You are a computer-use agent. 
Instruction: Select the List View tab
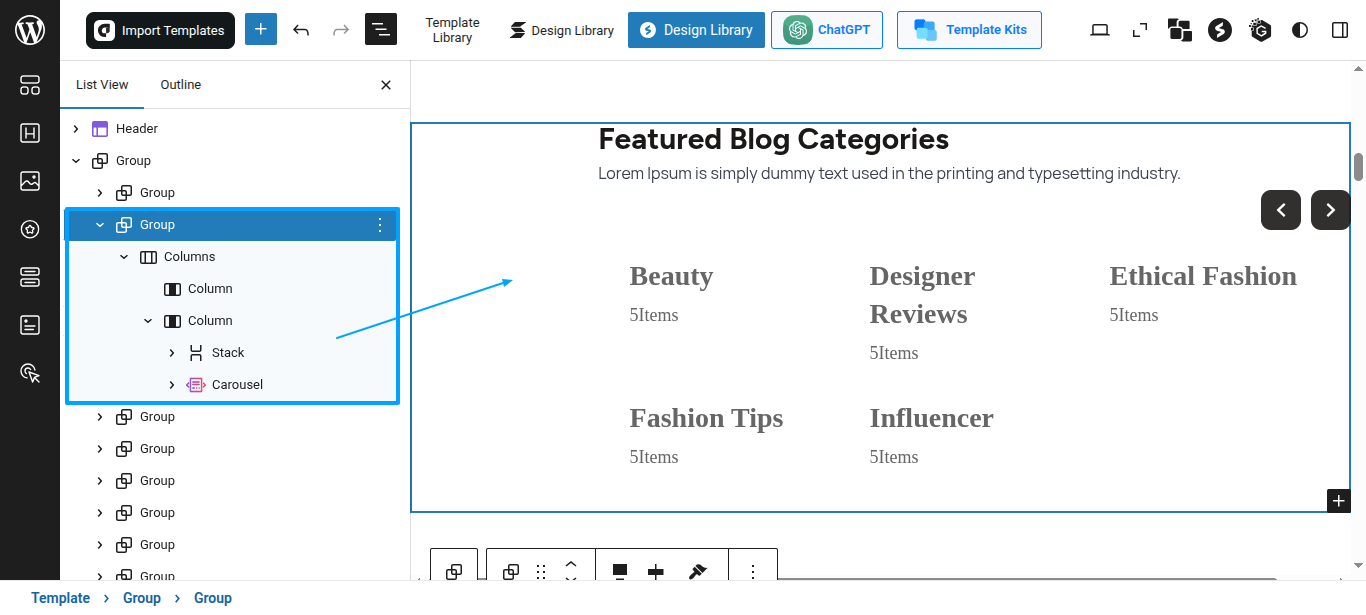click(x=102, y=85)
